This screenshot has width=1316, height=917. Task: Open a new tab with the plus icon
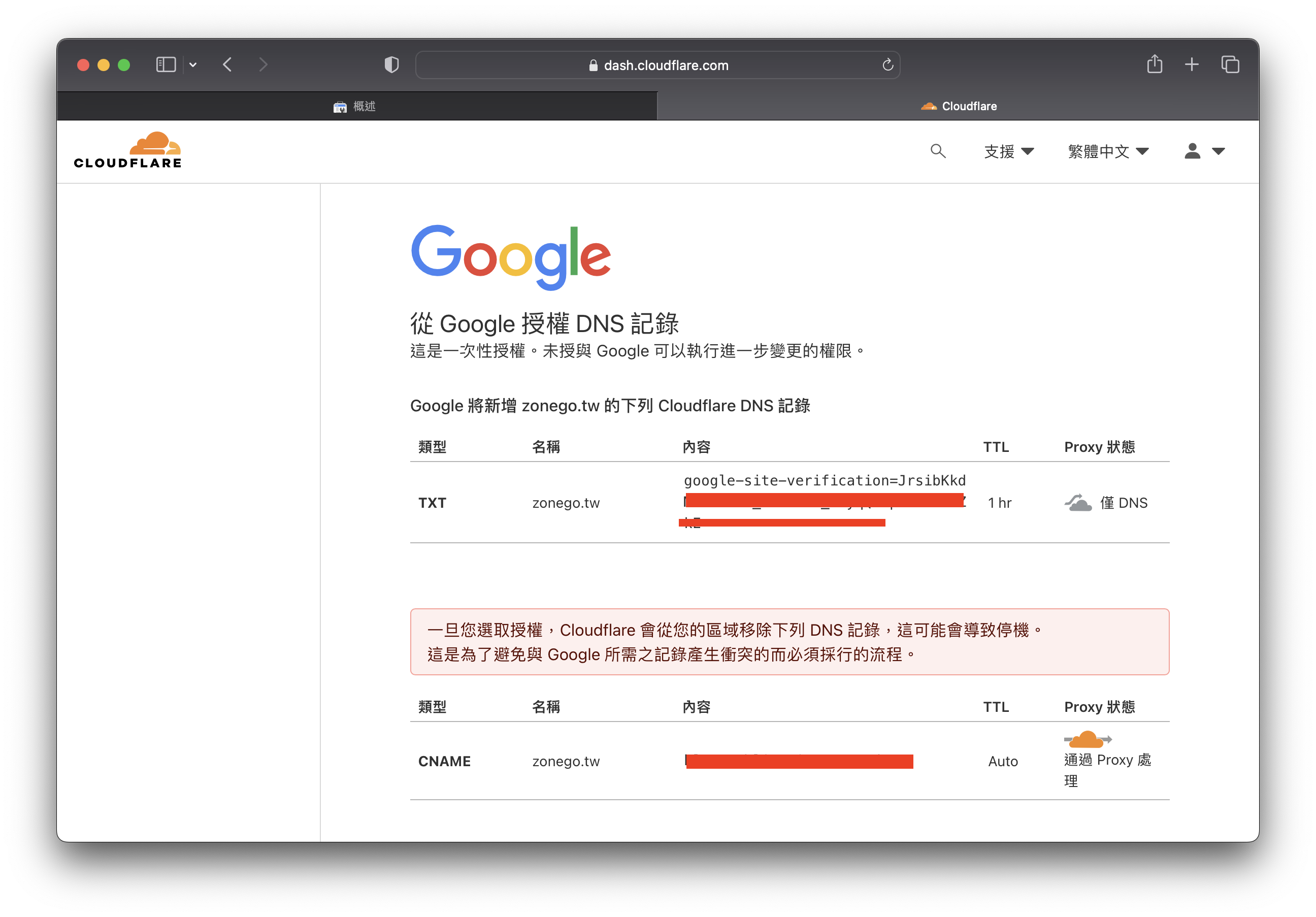pyautogui.click(x=1192, y=65)
